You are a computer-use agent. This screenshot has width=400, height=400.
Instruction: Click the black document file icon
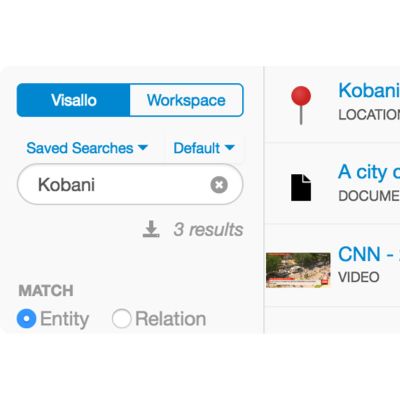point(301,187)
